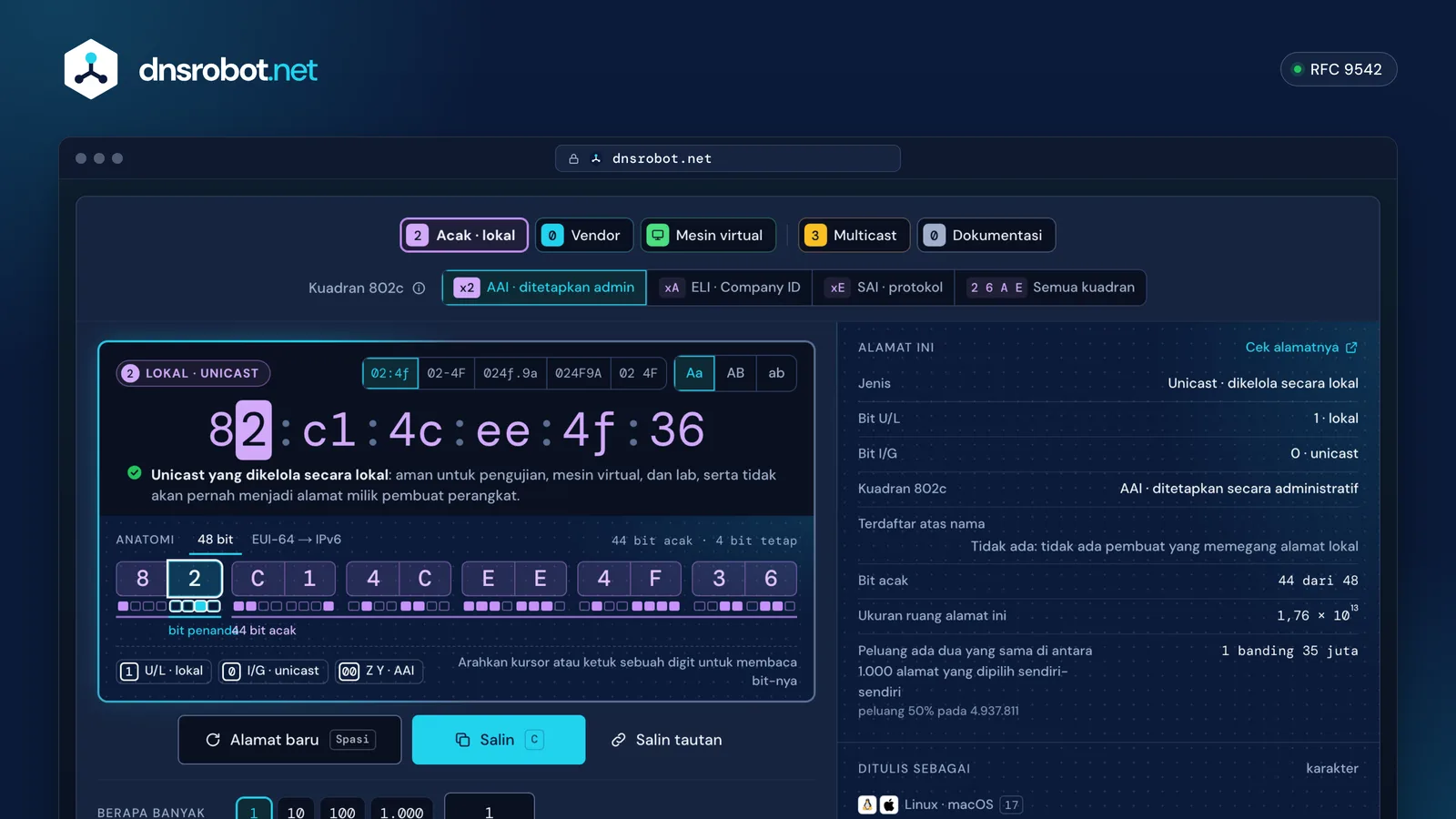This screenshot has height=819, width=1456.
Task: Click the Linux penguin icon
Action: pyautogui.click(x=867, y=804)
